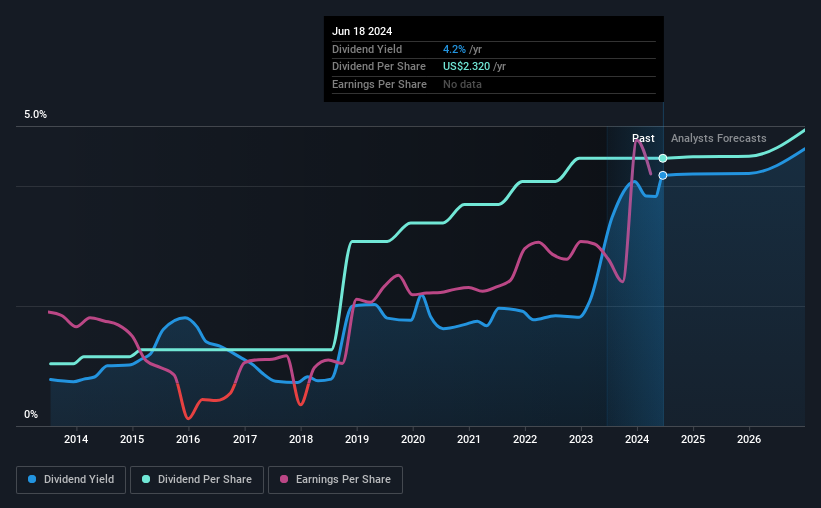The width and height of the screenshot is (821, 508).
Task: Click the 5.0% y-axis label
Action: click(35, 114)
